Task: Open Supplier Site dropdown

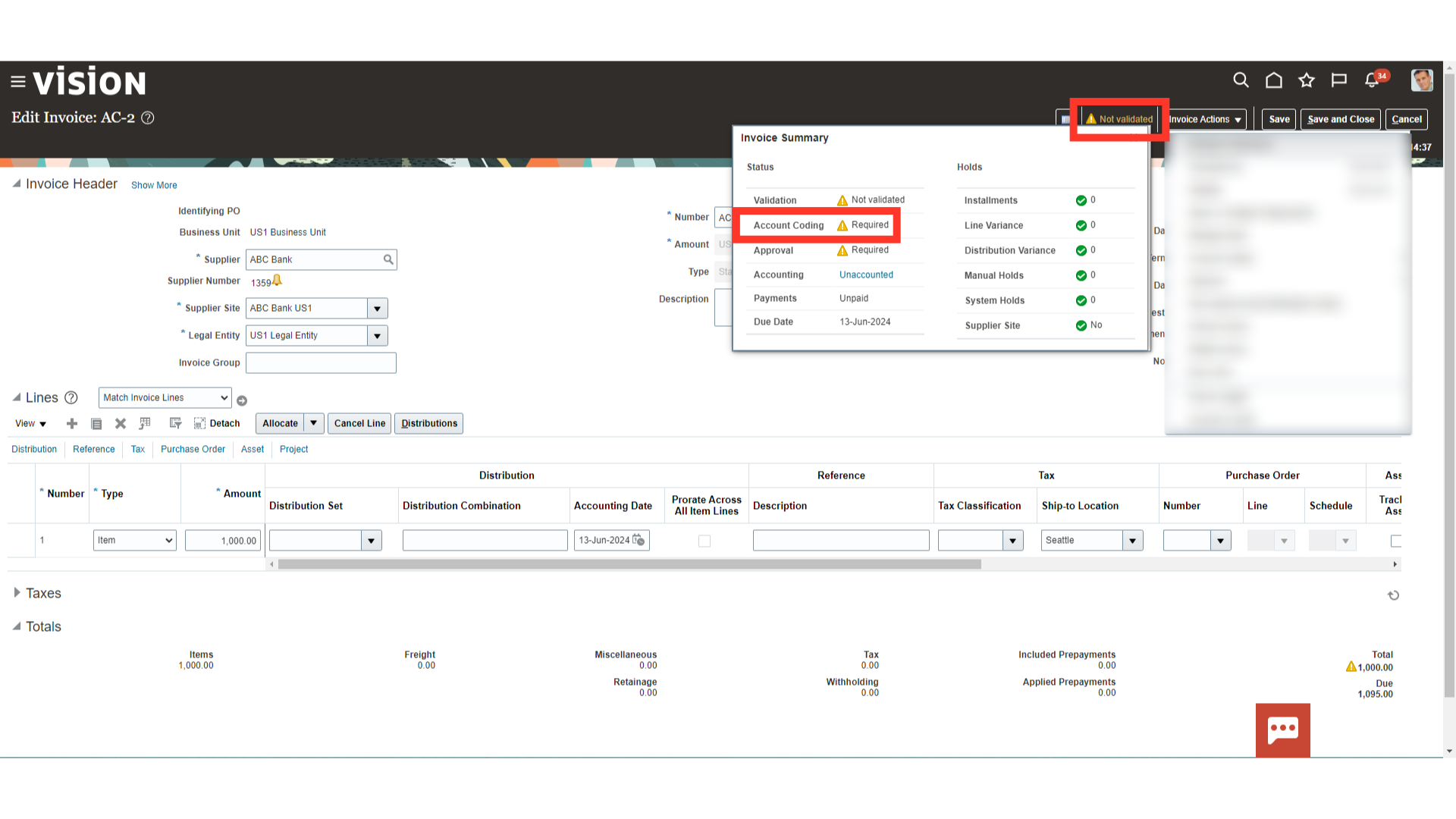Action: (378, 308)
